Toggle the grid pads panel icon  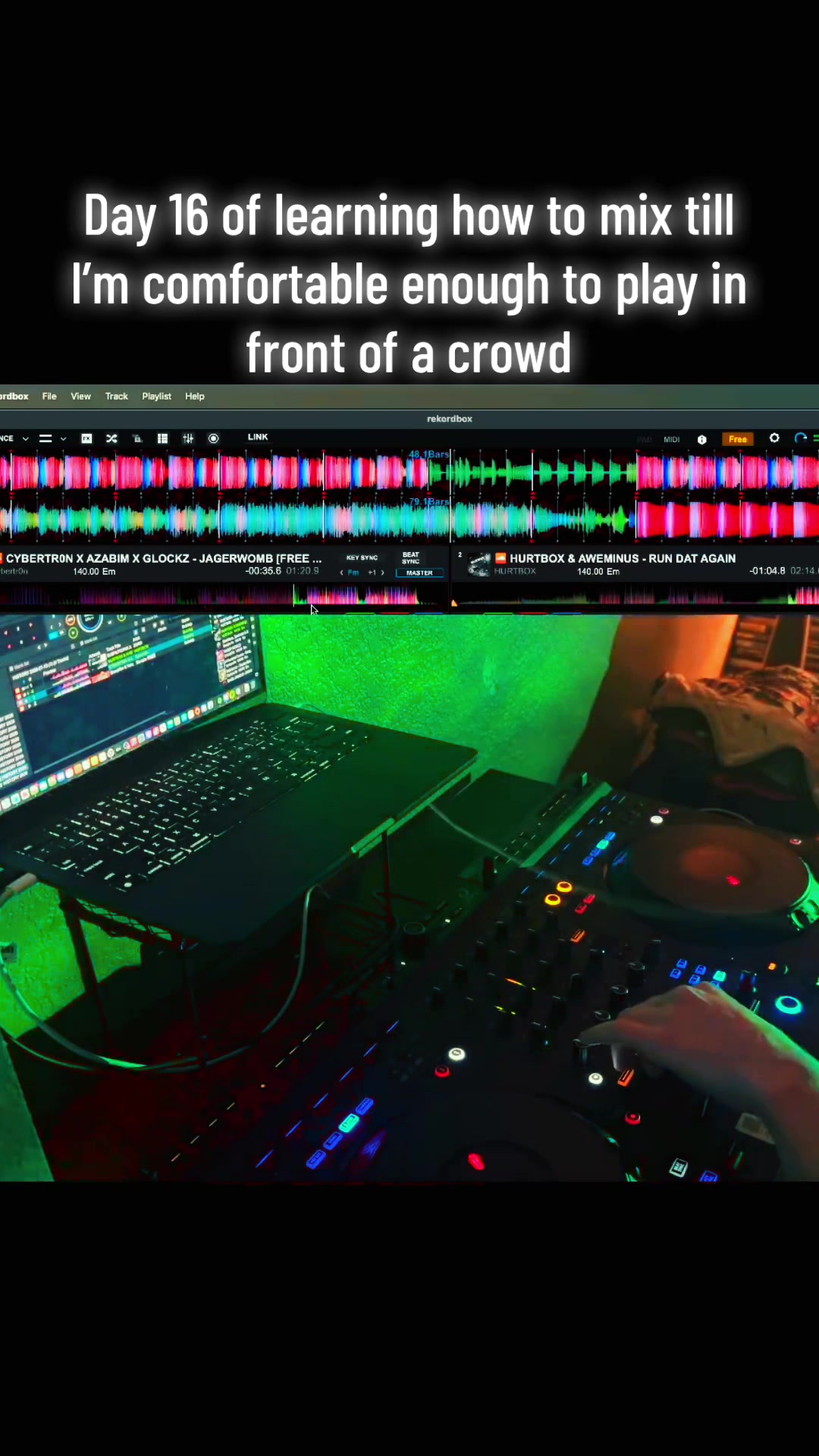pos(162,438)
